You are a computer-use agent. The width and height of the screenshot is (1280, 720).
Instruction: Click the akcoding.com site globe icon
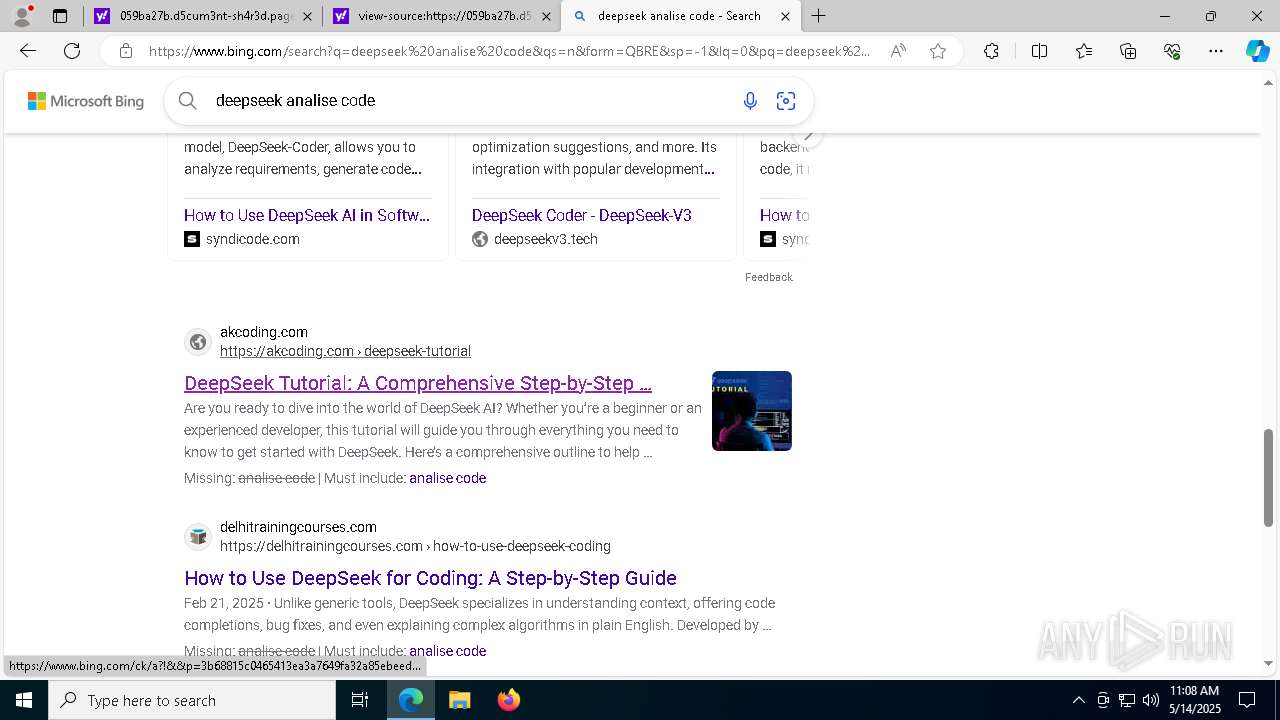tap(198, 342)
